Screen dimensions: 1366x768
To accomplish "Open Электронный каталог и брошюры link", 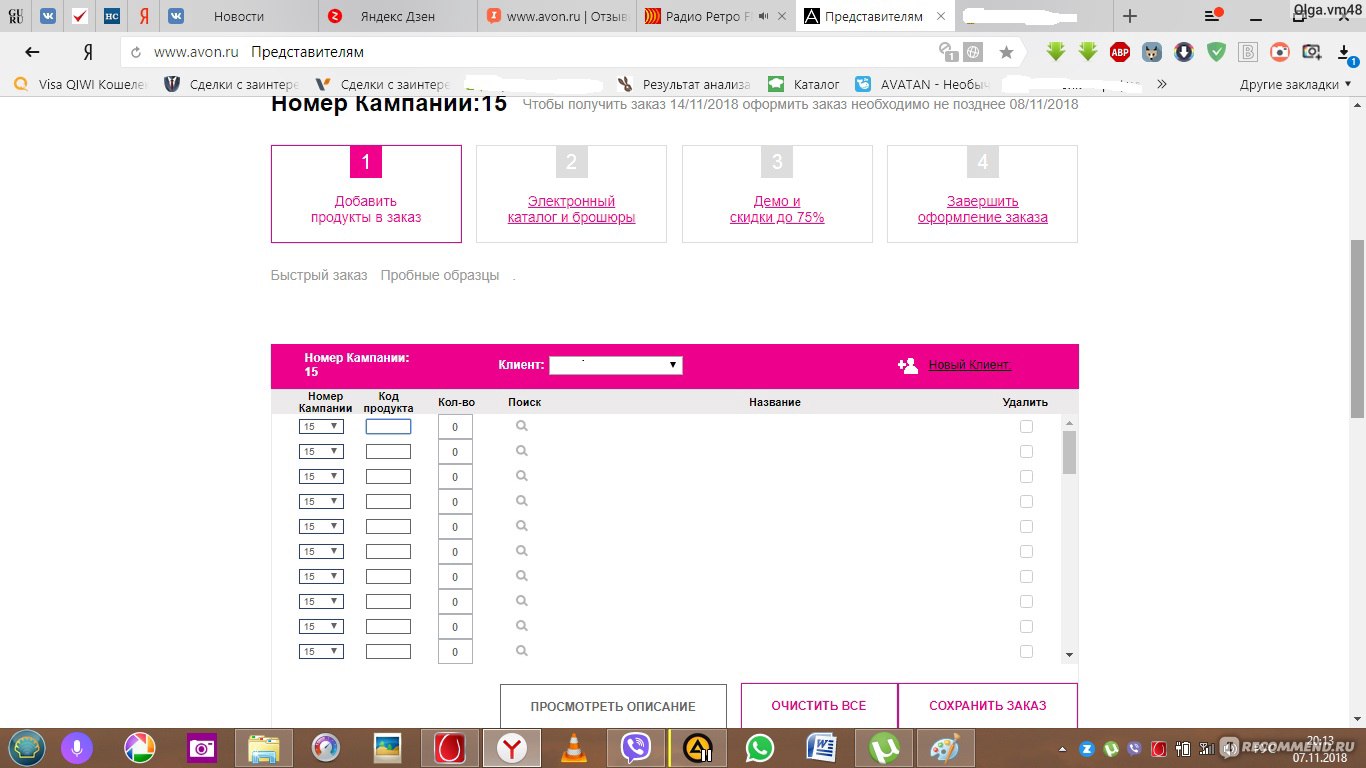I will point(571,209).
